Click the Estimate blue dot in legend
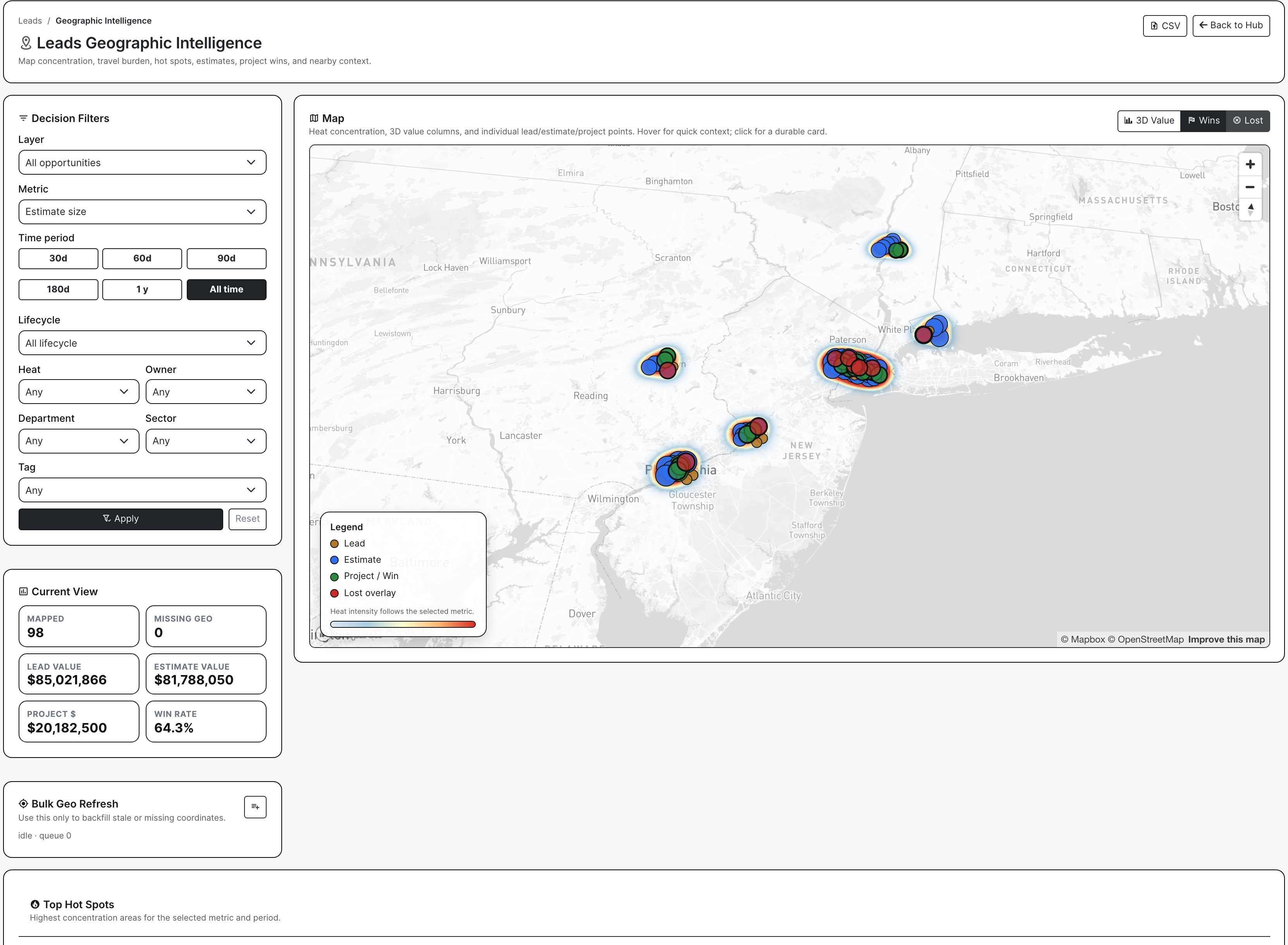Screen dimensions: 1288x945 (334, 560)
